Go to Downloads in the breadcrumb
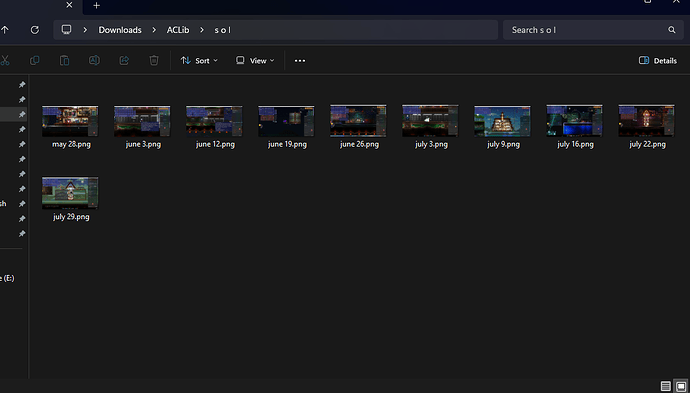This screenshot has height=393, width=690. (x=120, y=30)
